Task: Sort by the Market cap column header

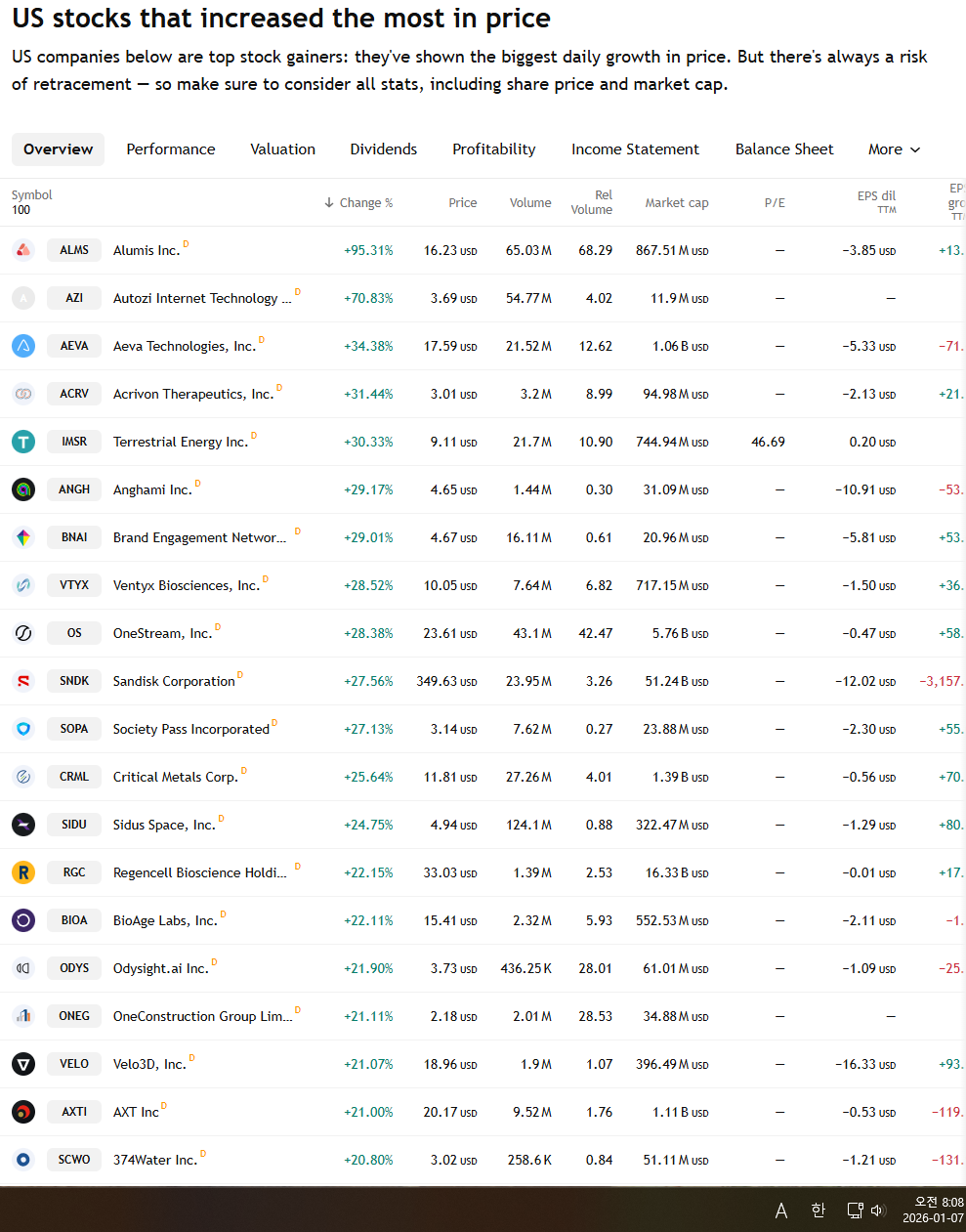Action: pos(677,203)
